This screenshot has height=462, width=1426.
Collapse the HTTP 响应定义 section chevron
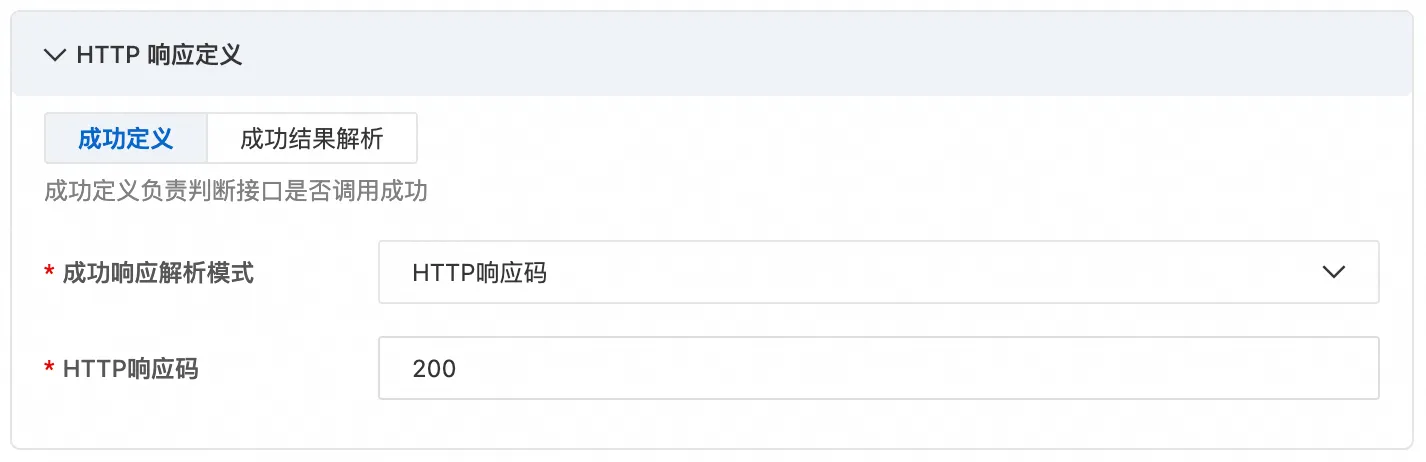(55, 55)
